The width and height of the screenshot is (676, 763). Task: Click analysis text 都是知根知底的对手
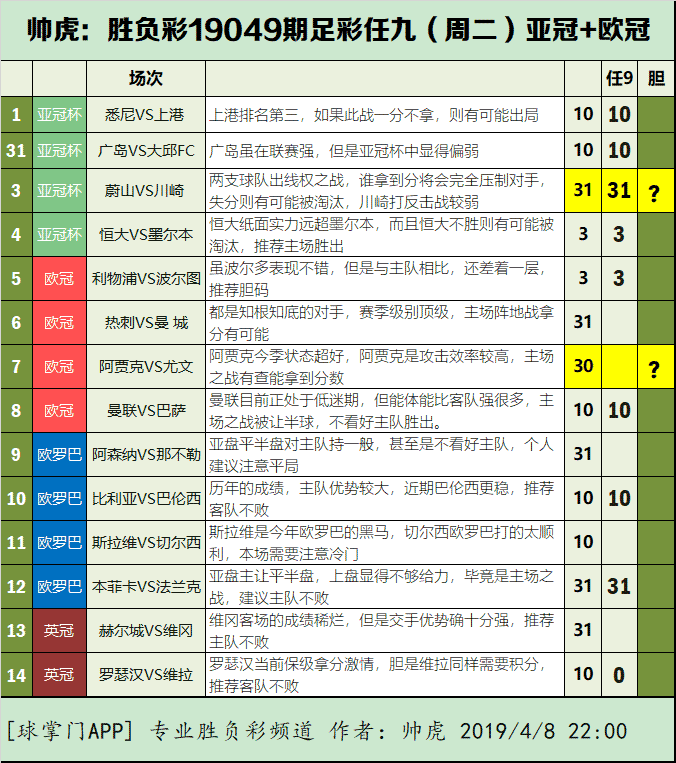coord(276,312)
